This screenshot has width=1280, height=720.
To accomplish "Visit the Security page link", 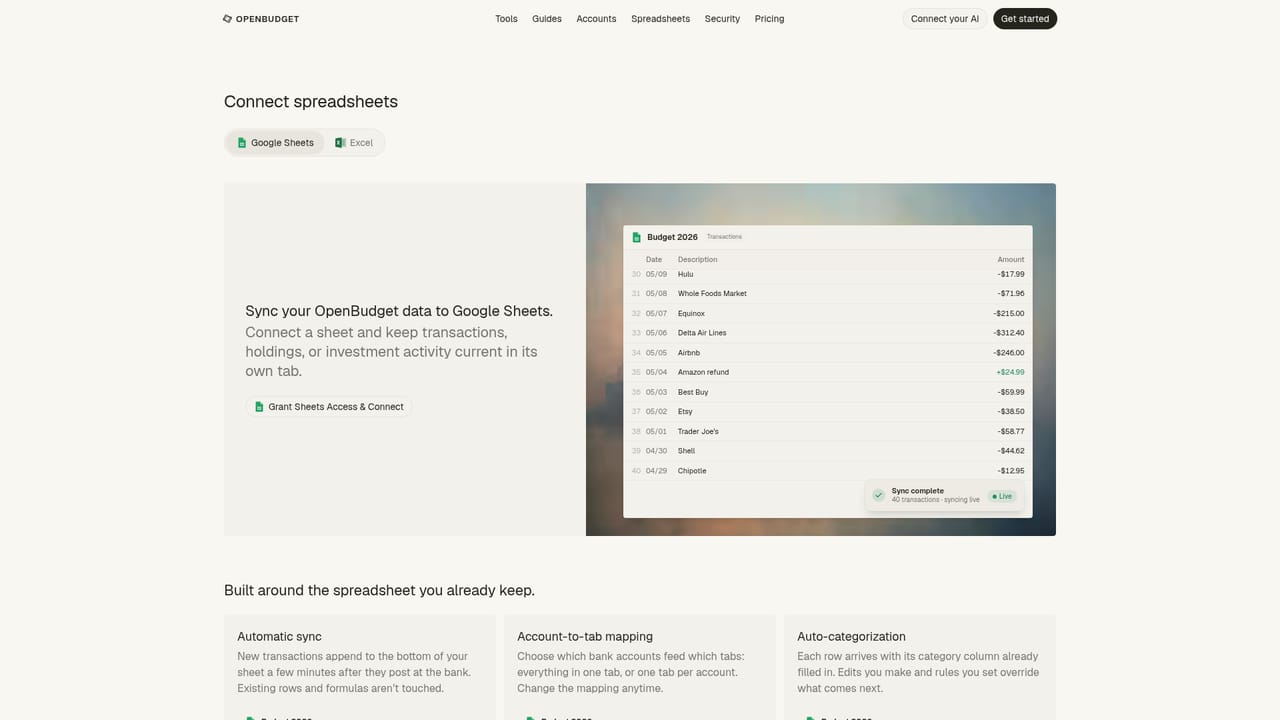I will coord(722,19).
